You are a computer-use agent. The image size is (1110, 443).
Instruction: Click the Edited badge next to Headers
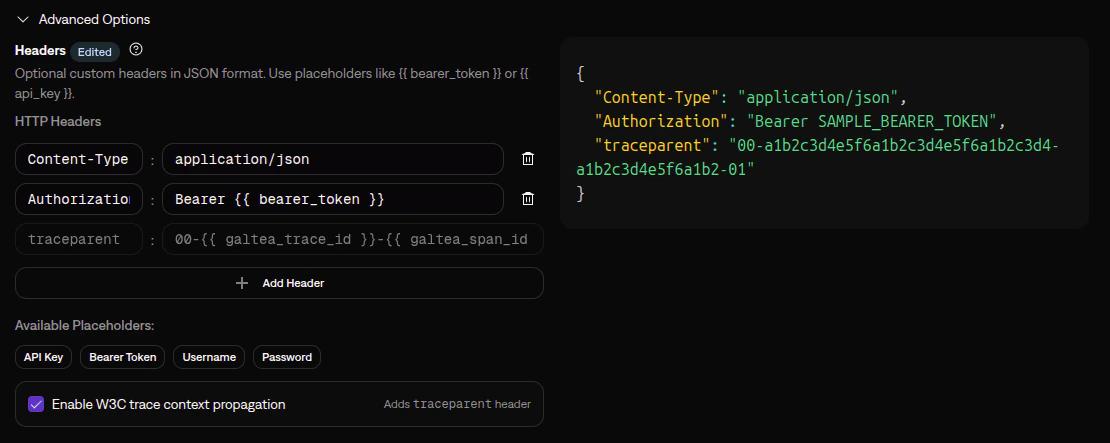[x=95, y=52]
